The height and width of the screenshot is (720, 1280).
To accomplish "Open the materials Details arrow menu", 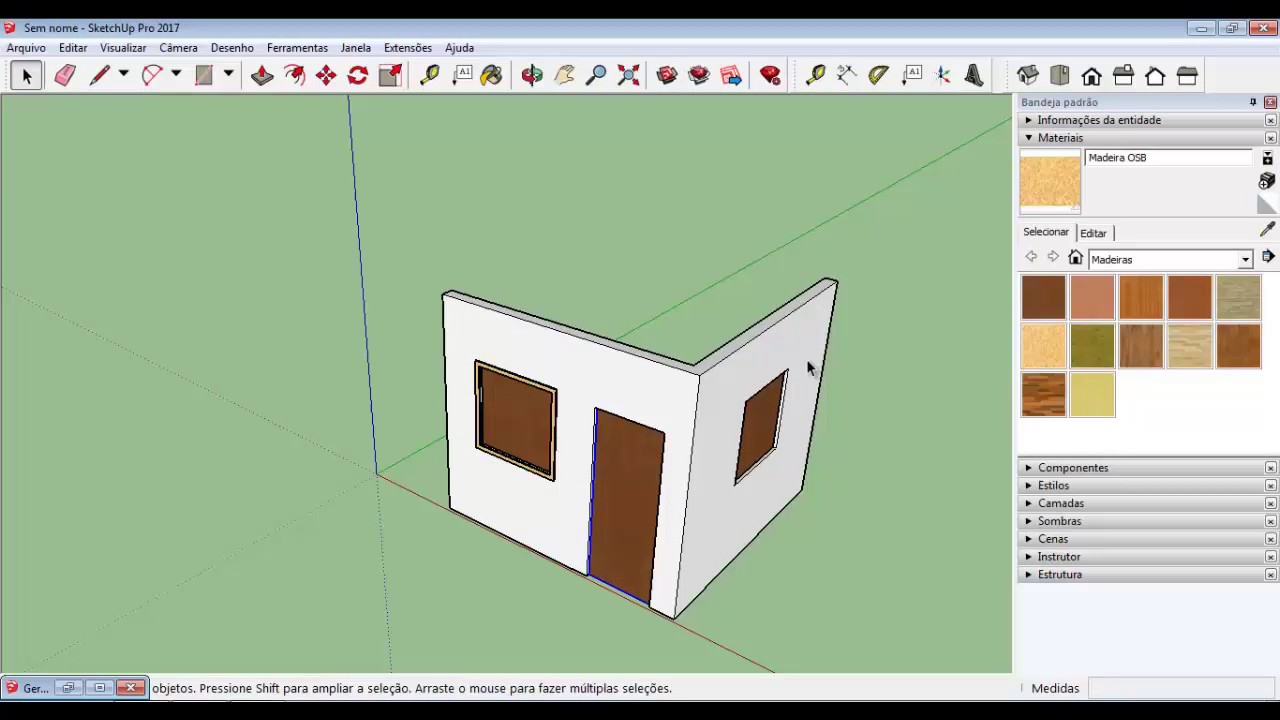I will click(x=1268, y=258).
